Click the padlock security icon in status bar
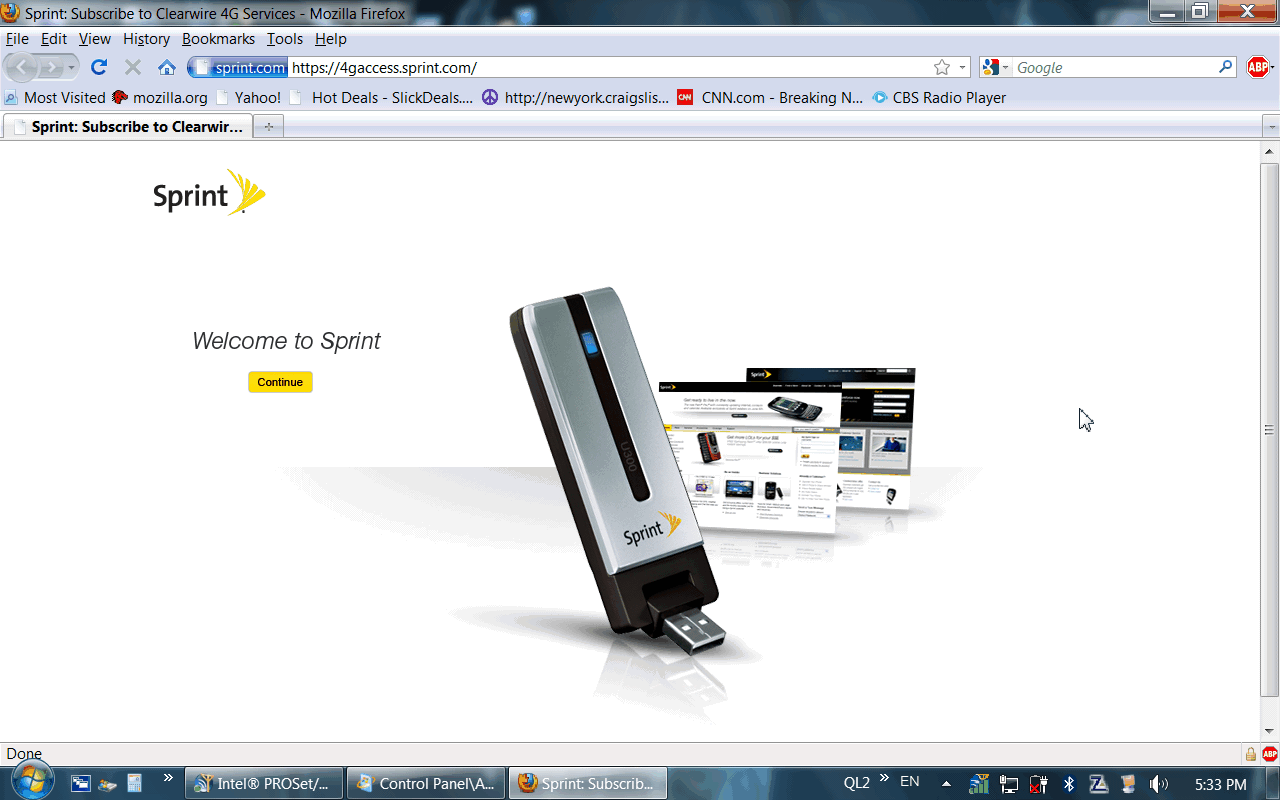The width and height of the screenshot is (1280, 800). point(1250,754)
